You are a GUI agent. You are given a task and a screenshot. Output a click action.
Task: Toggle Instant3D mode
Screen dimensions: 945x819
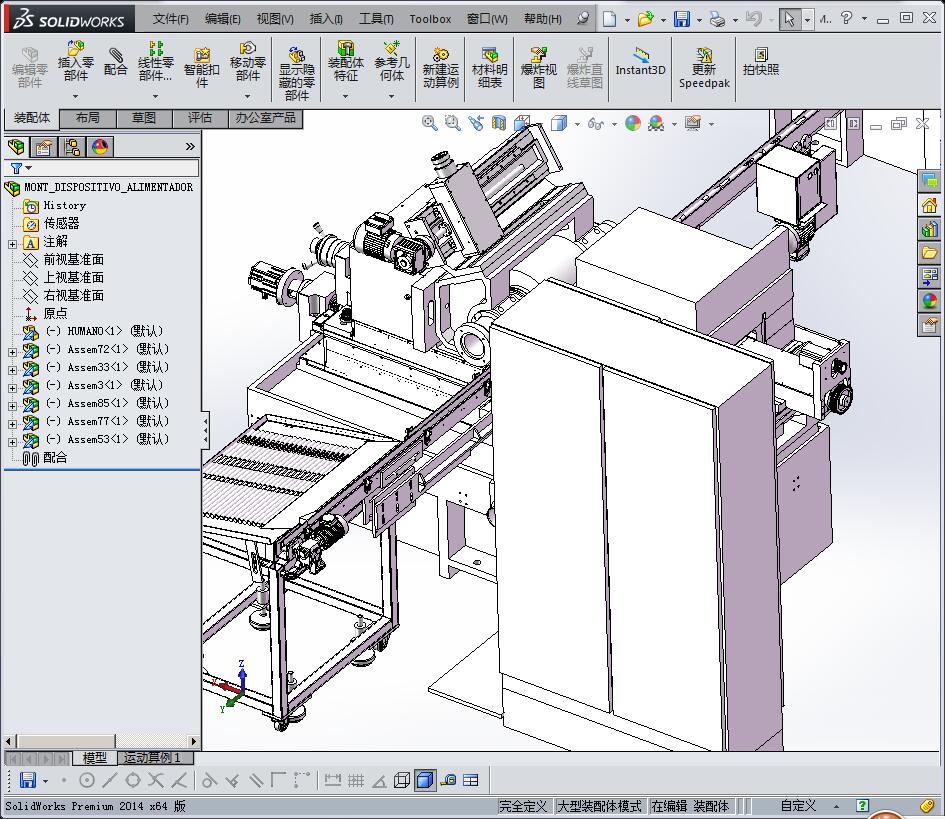[640, 60]
